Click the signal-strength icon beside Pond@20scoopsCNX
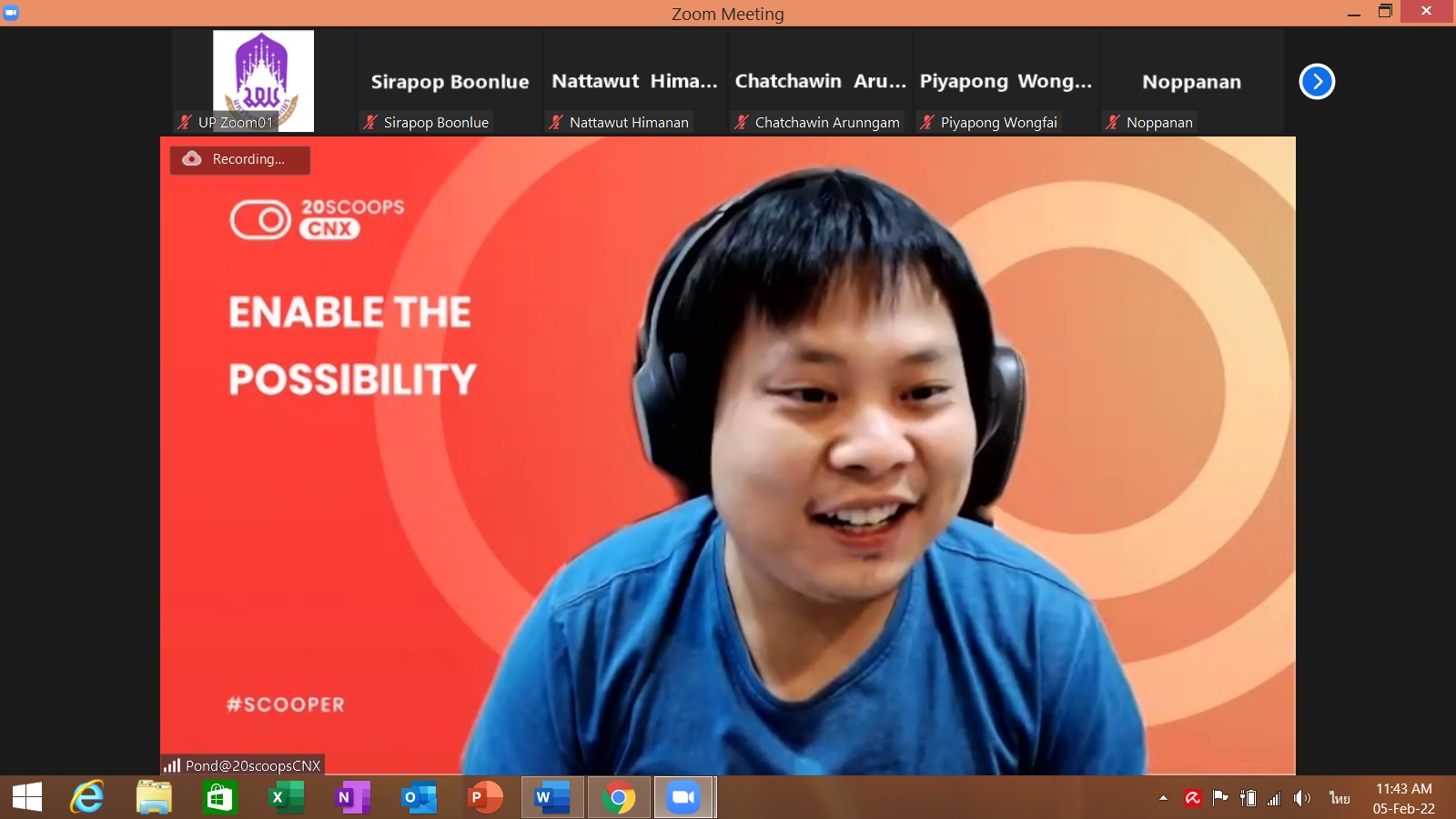Image resolution: width=1456 pixels, height=819 pixels. pyautogui.click(x=172, y=765)
